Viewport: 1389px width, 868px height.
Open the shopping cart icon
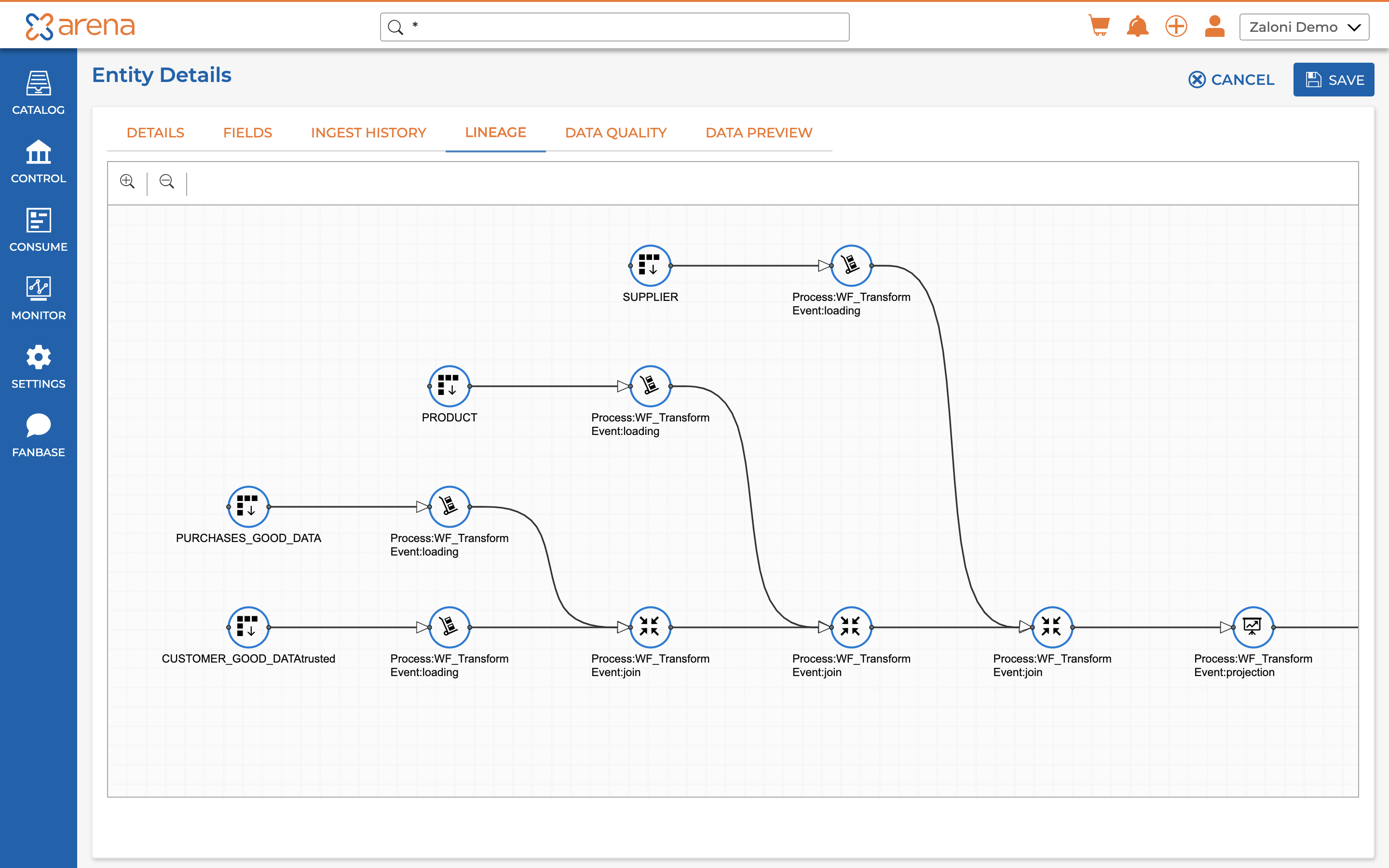pyautogui.click(x=1099, y=27)
